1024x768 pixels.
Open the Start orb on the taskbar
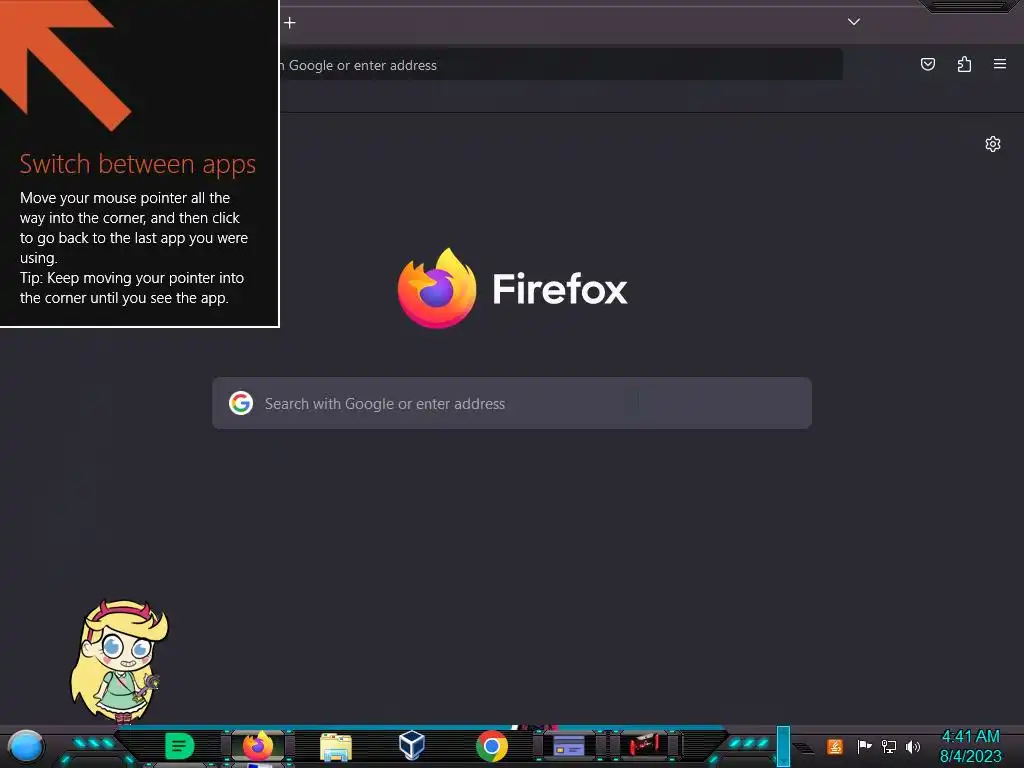coord(26,746)
